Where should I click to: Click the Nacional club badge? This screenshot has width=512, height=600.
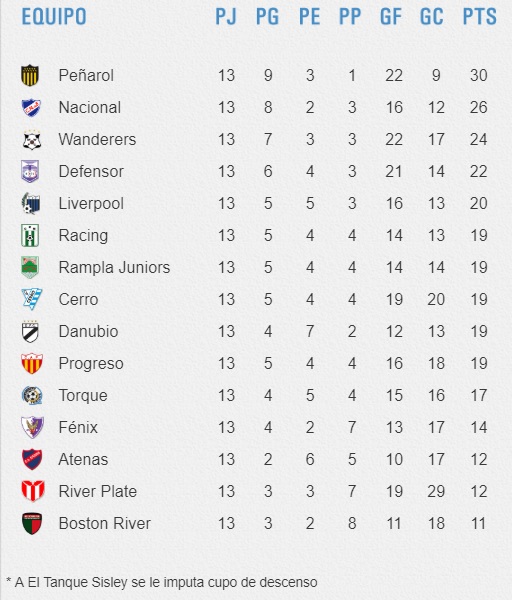31,108
